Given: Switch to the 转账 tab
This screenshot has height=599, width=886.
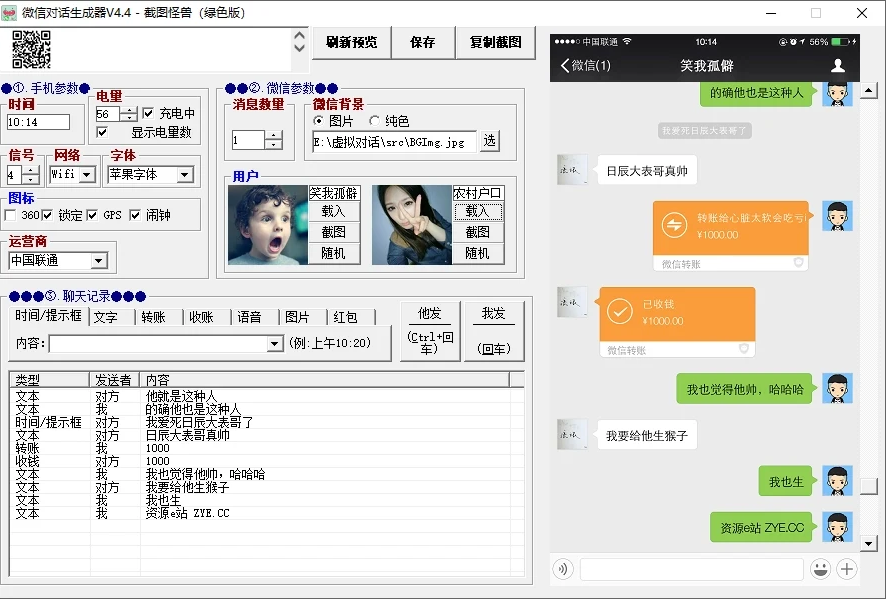Looking at the screenshot, I should [153, 317].
